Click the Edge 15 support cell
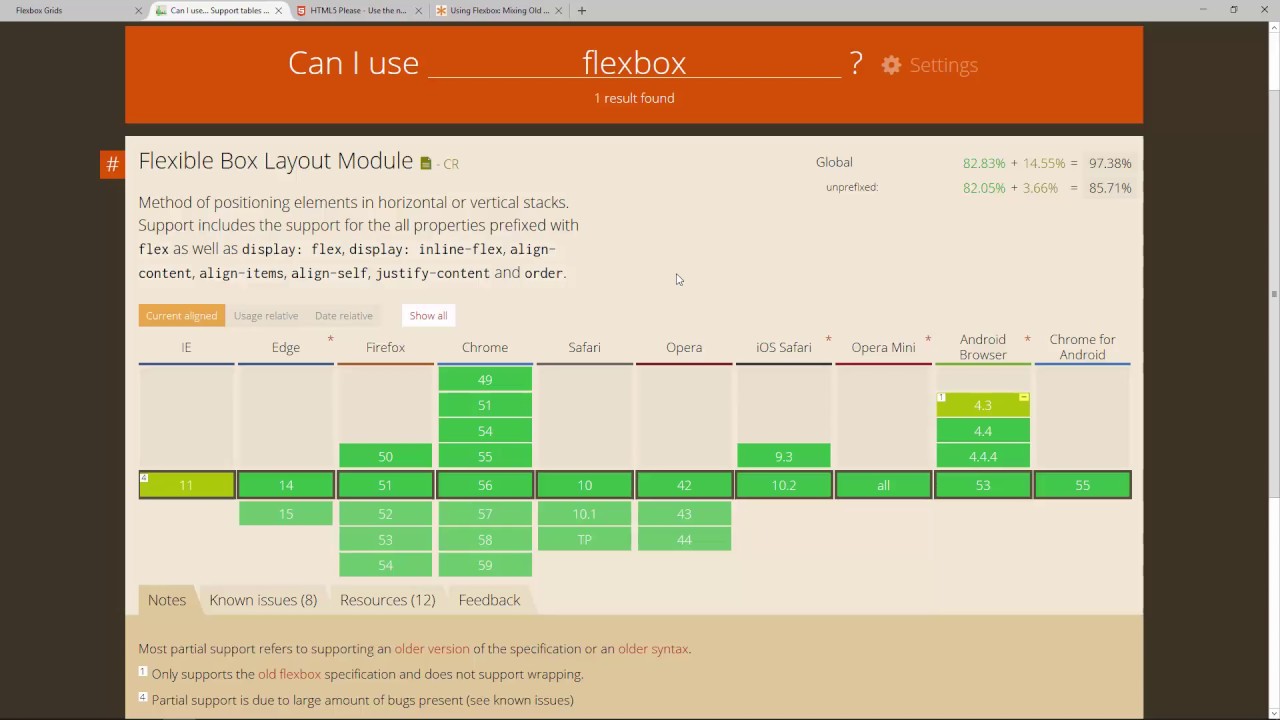This screenshot has width=1280, height=720. pos(286,513)
